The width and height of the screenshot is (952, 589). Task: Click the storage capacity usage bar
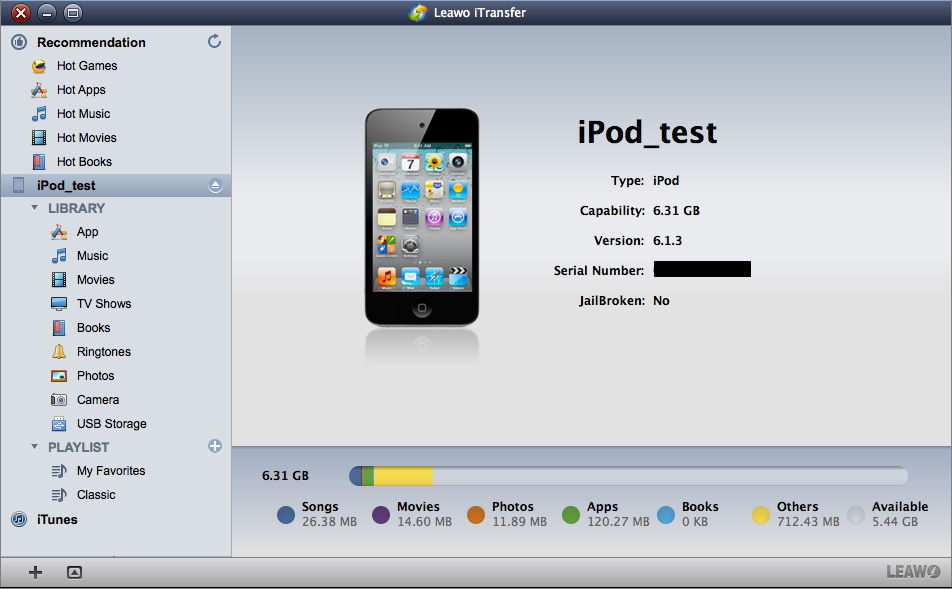628,475
